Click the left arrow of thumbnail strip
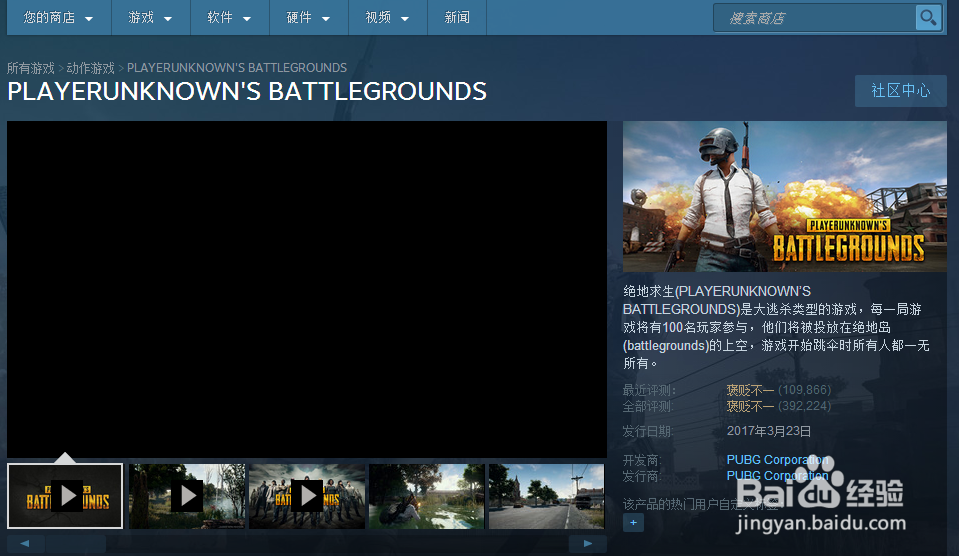The image size is (959, 556). [25, 543]
